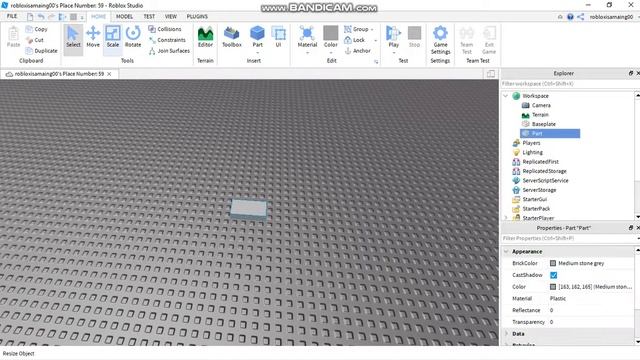Open the Material dropdown arrow
The width and height of the screenshot is (640, 360).
pyautogui.click(x=307, y=53)
